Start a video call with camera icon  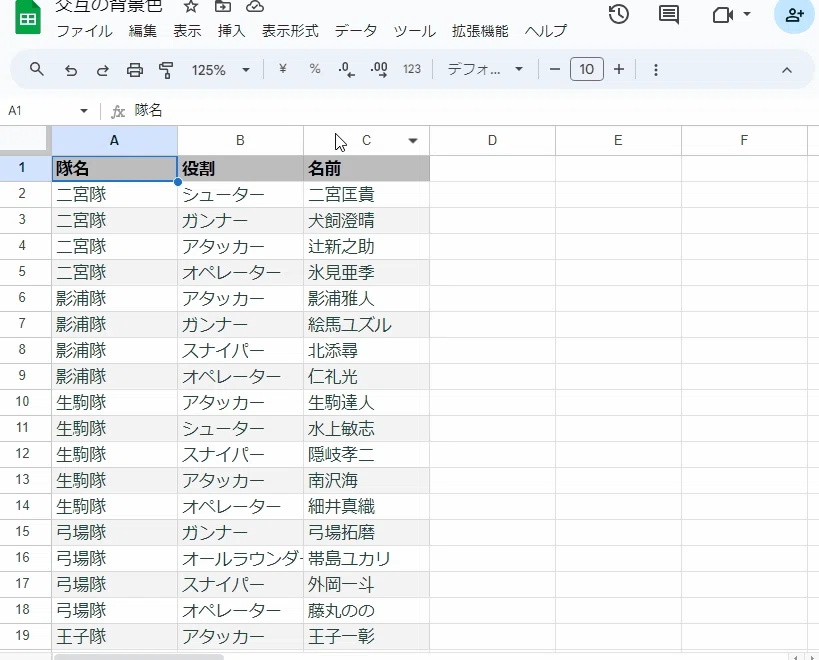723,15
